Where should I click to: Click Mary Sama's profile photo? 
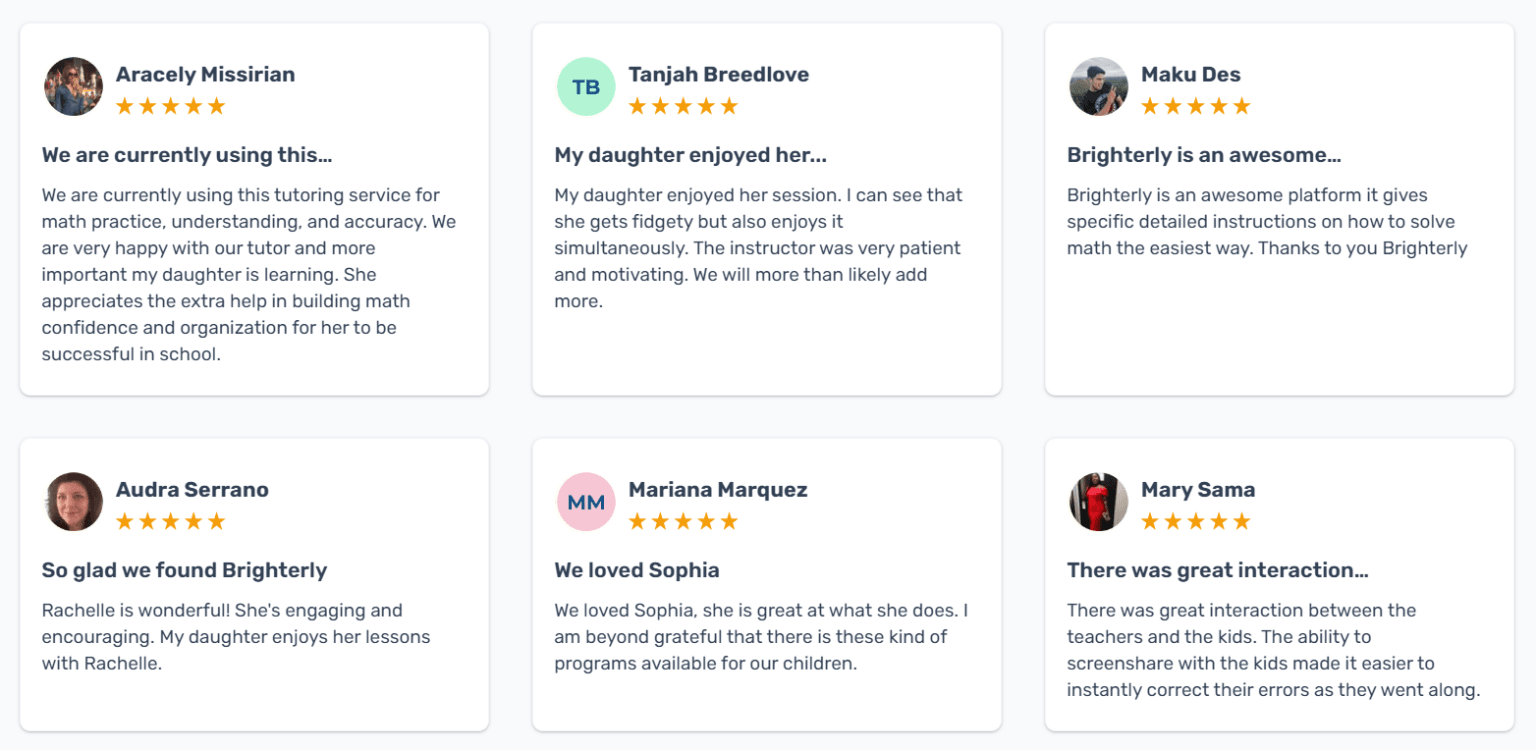pyautogui.click(x=1099, y=502)
